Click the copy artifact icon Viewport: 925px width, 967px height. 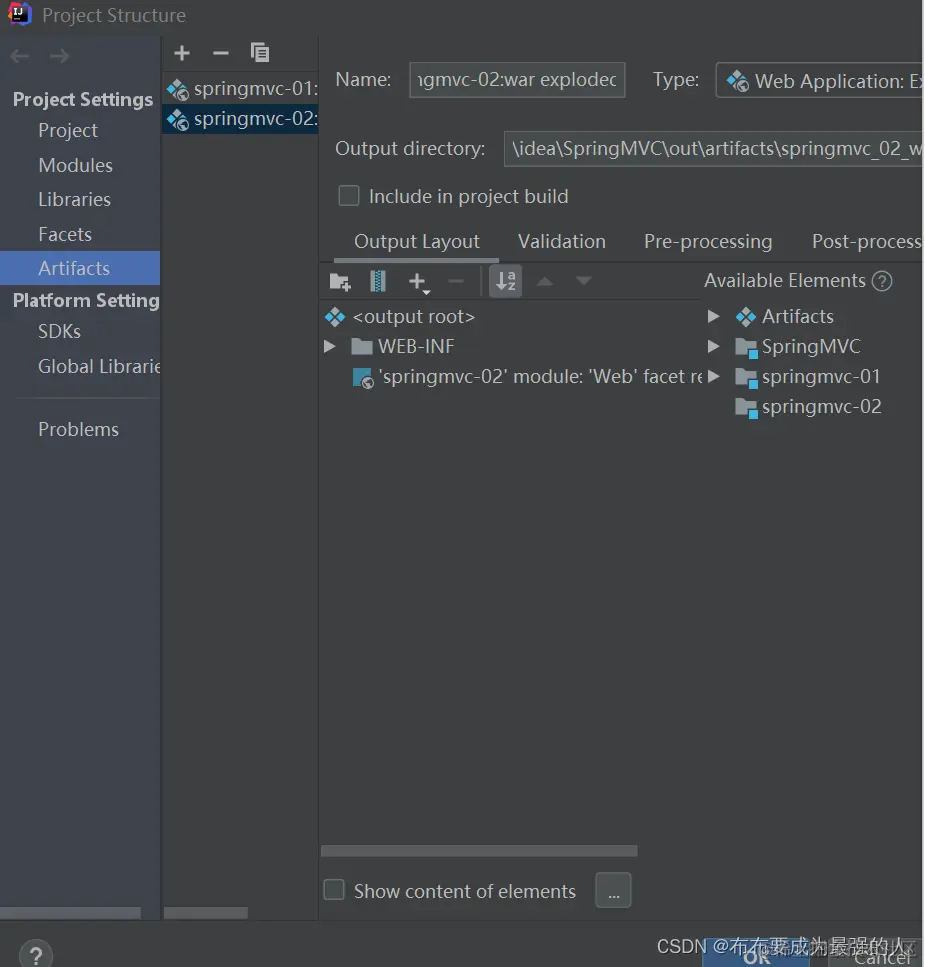[x=260, y=52]
